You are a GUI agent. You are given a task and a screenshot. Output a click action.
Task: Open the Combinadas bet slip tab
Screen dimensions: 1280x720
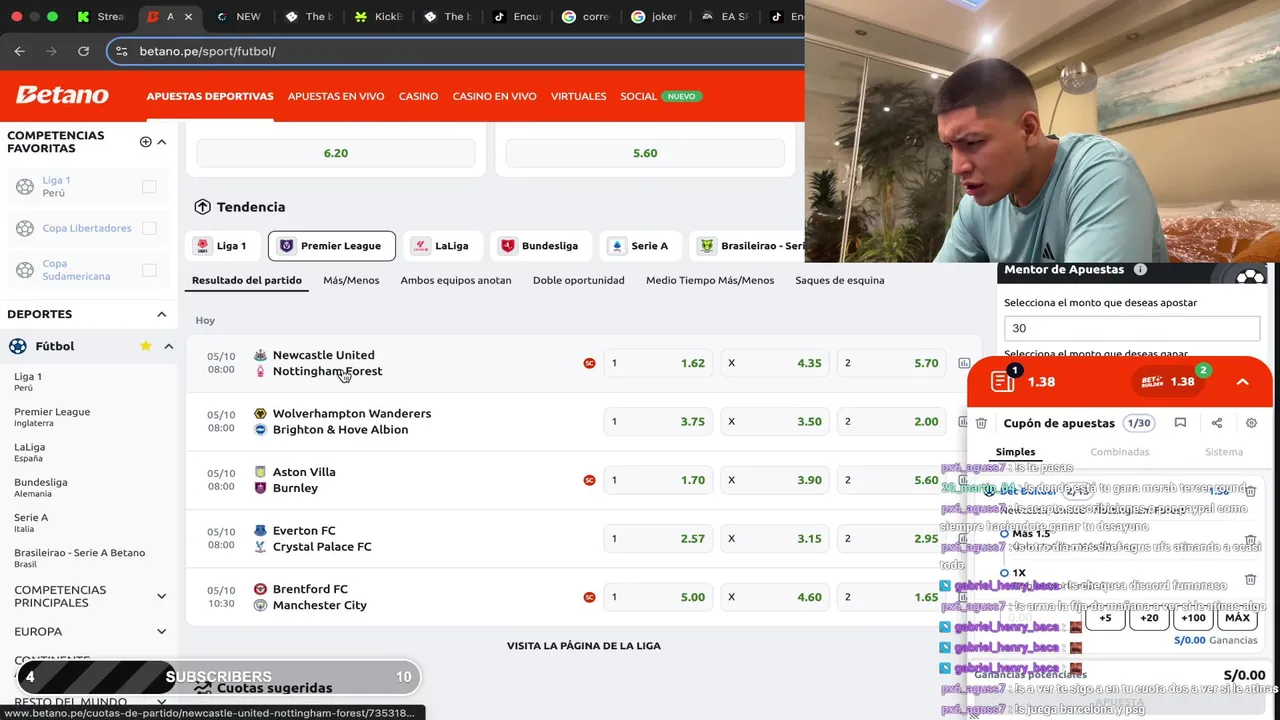pos(1120,452)
